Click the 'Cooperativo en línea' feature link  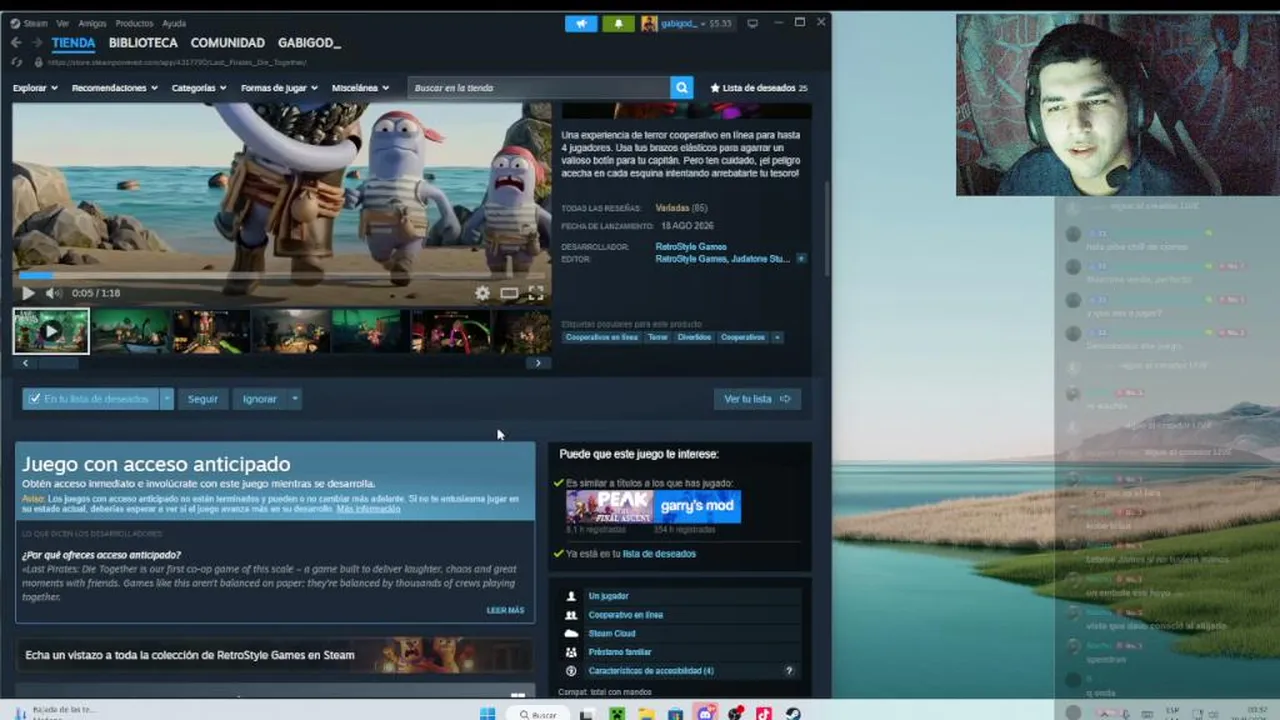[x=626, y=615]
